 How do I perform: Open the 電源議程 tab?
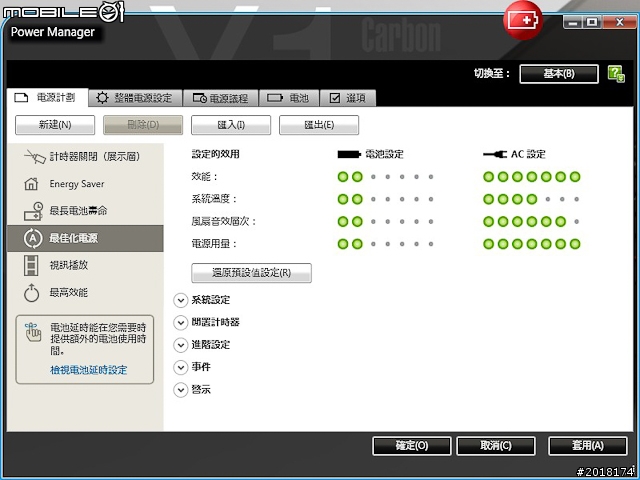point(221,98)
